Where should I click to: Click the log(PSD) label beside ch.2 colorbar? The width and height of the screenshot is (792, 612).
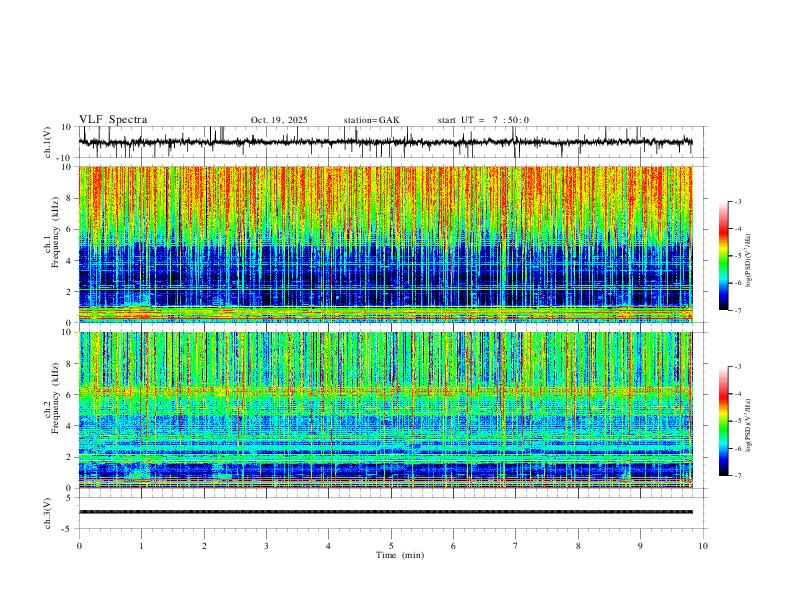point(749,425)
